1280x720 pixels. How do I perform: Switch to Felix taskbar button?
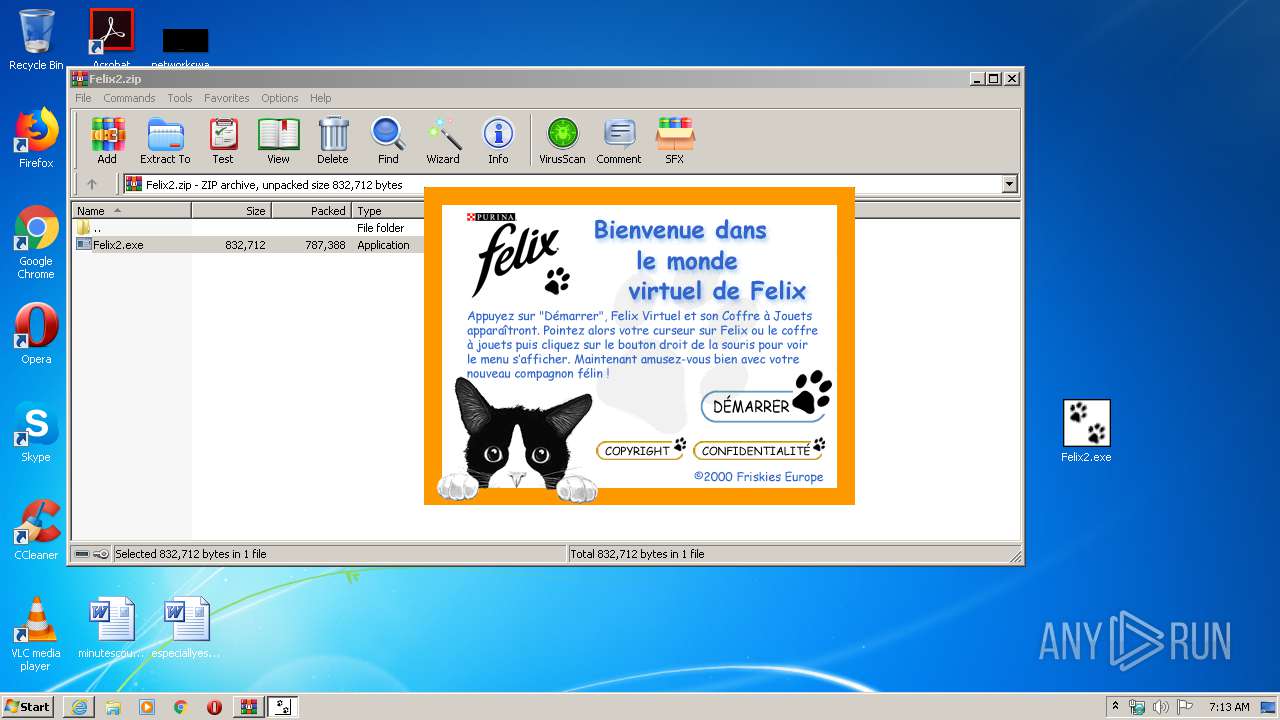[x=282, y=707]
